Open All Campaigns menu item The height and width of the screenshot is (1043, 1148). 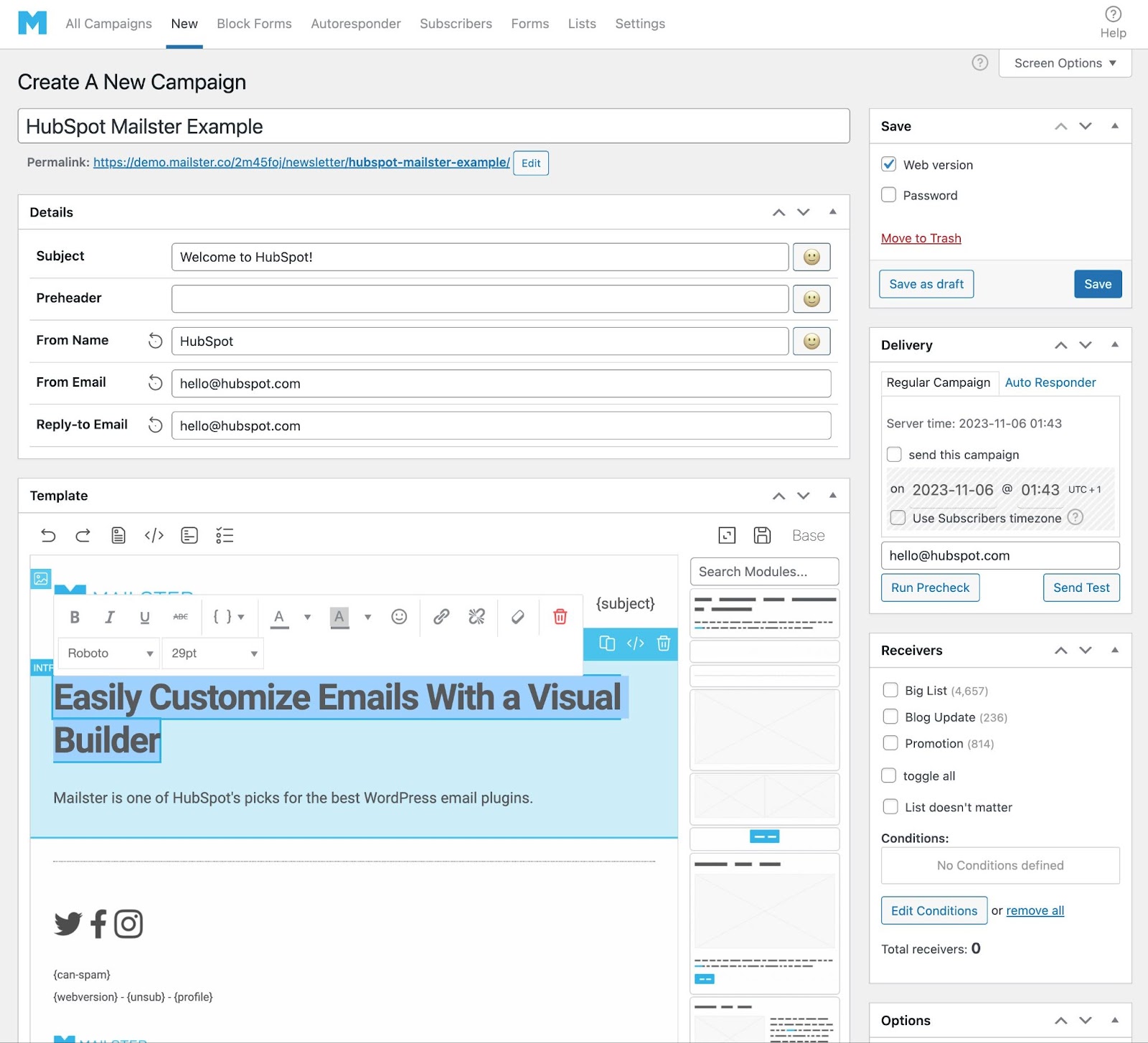click(x=108, y=24)
